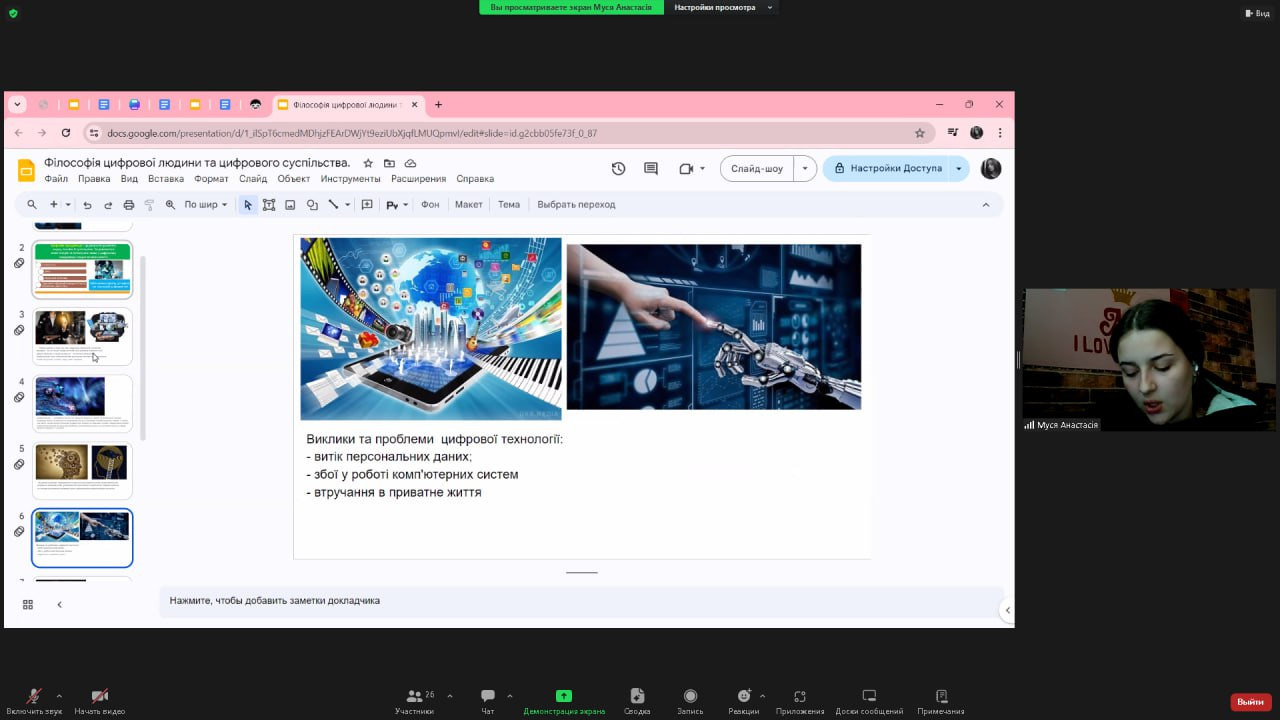1280x720 pixels.
Task: Expand the audio options chevron in Zoom
Action: [59, 695]
